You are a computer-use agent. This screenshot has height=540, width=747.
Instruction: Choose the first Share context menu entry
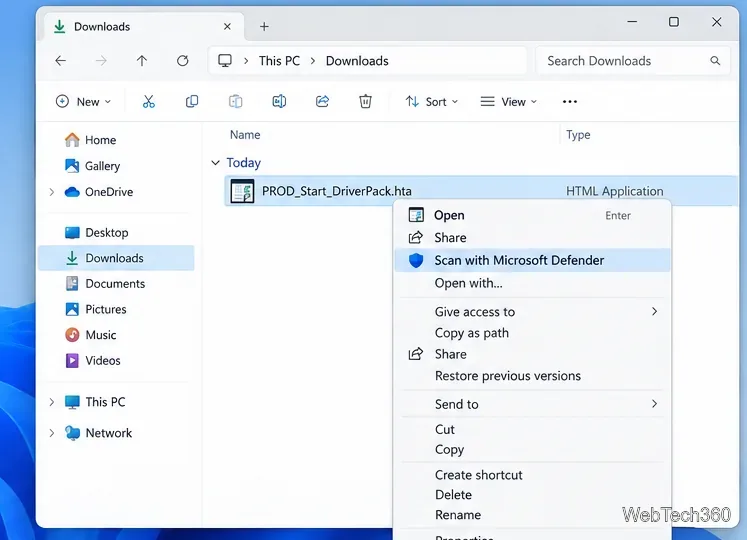[532, 237]
